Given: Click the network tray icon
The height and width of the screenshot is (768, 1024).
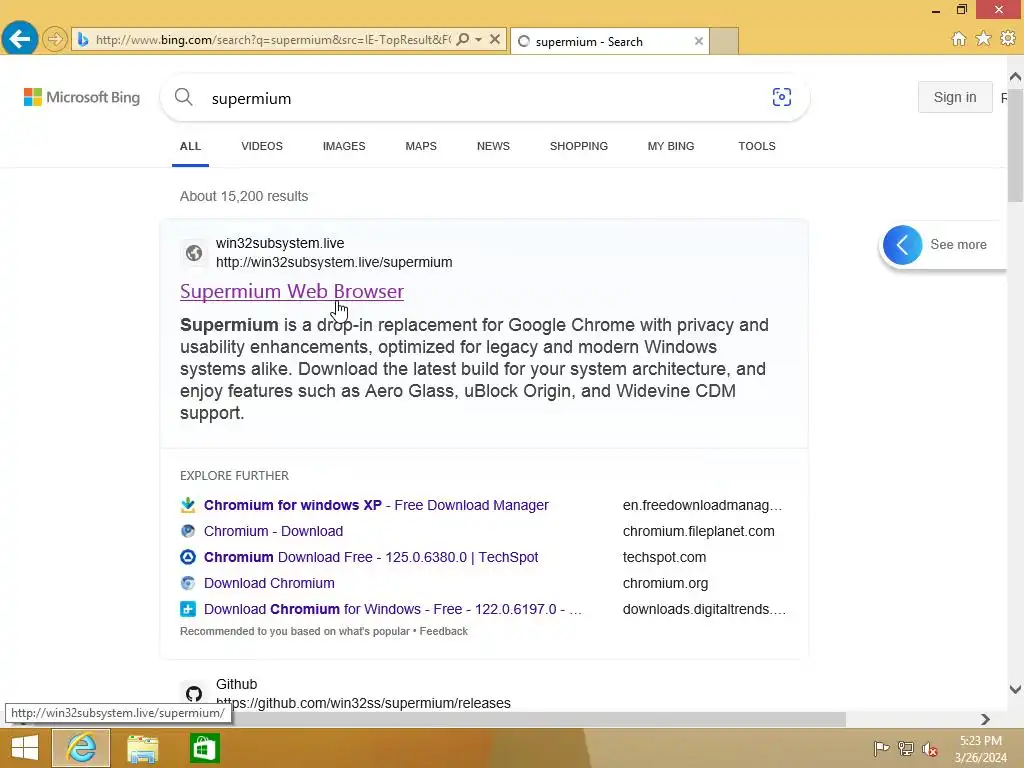Looking at the screenshot, I should [906, 748].
